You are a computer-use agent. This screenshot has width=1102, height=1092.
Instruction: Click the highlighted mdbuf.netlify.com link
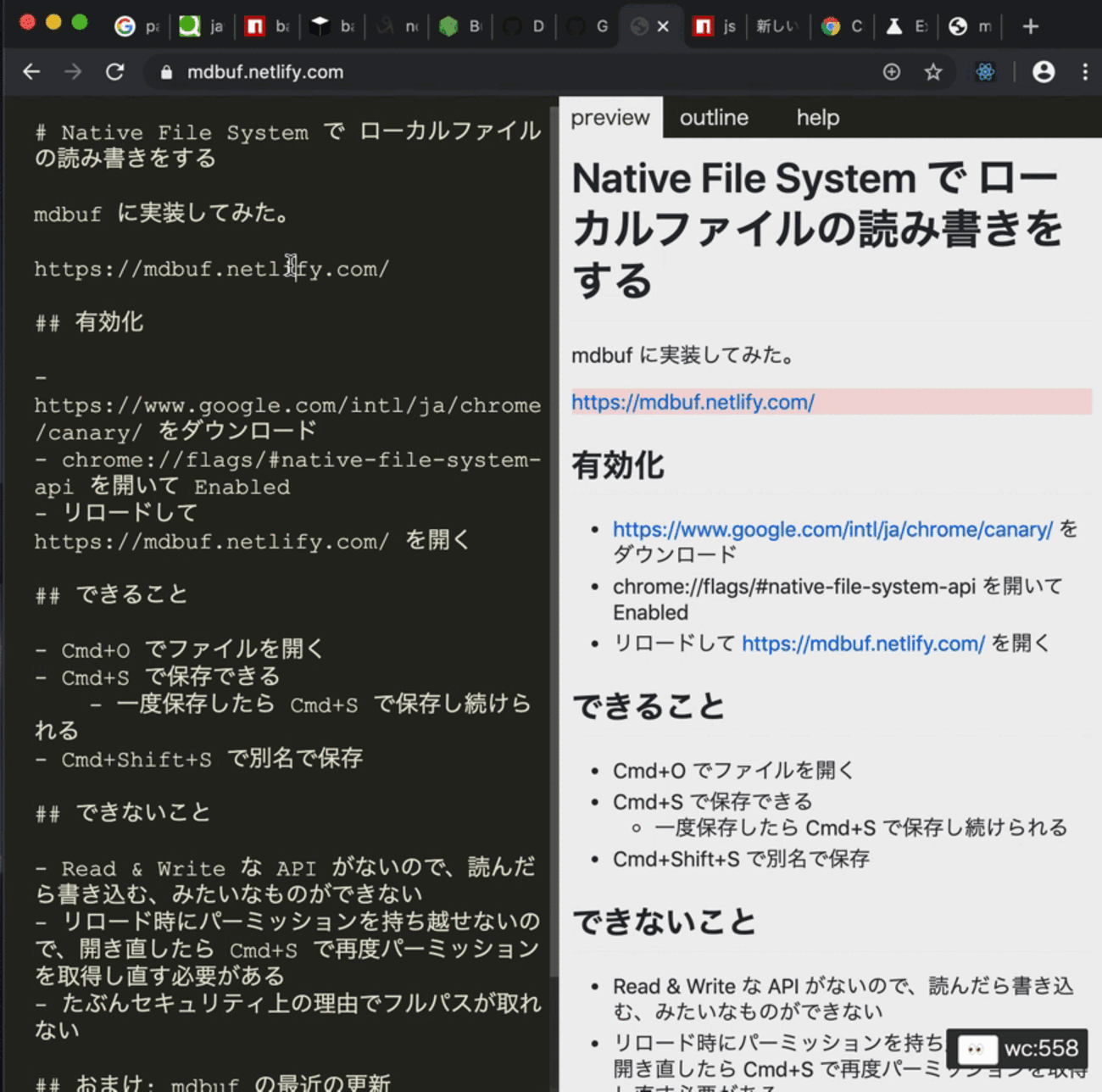[693, 402]
